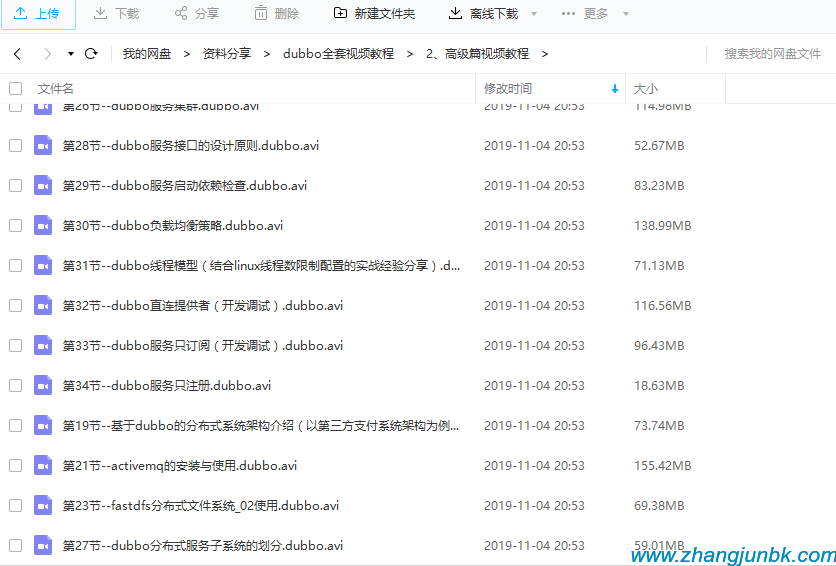
Task: Click the Upload (上传) button
Action: coord(38,14)
